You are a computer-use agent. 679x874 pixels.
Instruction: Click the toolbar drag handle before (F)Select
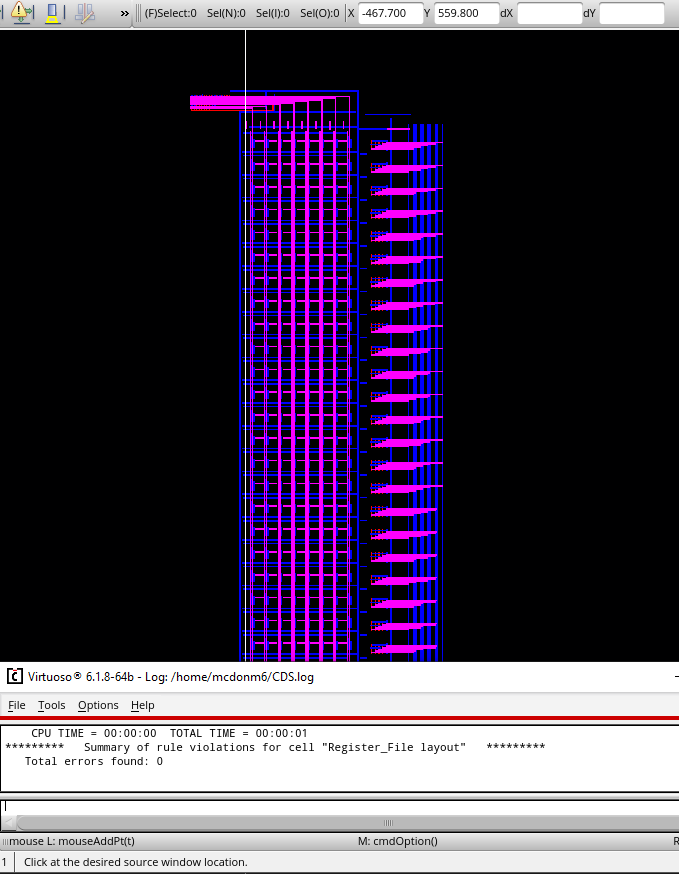coord(138,13)
